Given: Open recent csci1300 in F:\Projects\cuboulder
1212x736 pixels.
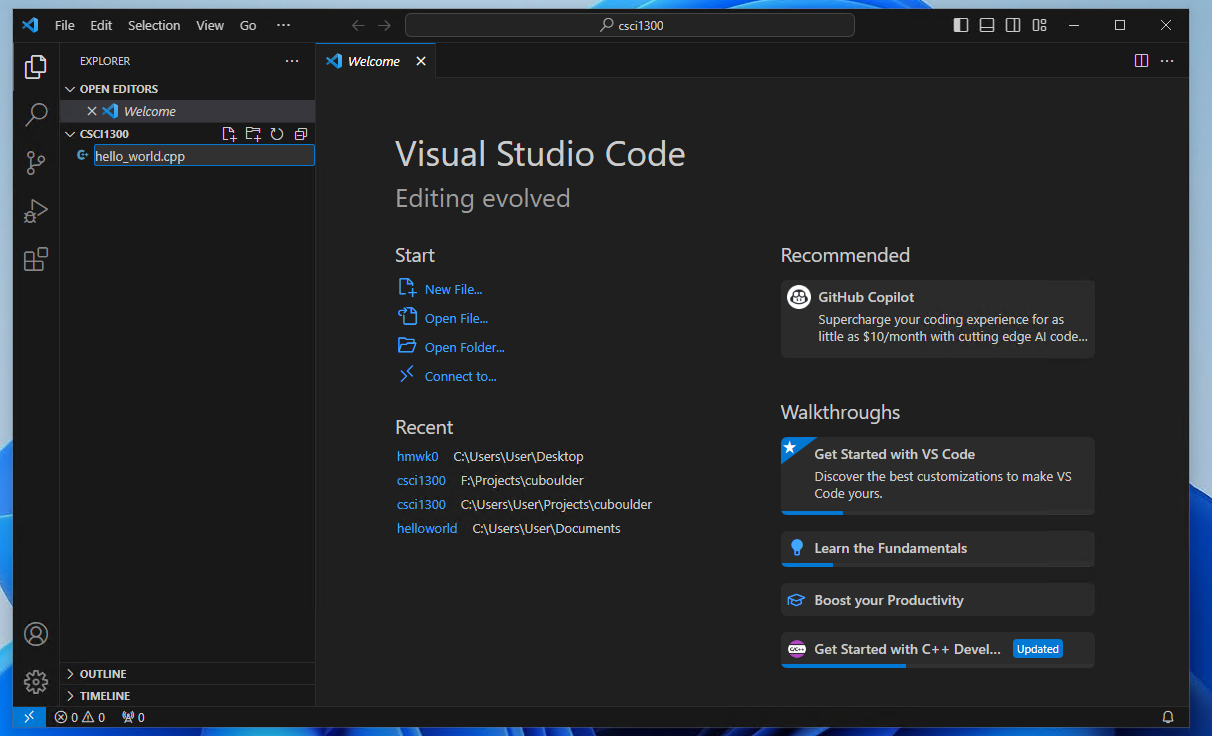Looking at the screenshot, I should [421, 480].
